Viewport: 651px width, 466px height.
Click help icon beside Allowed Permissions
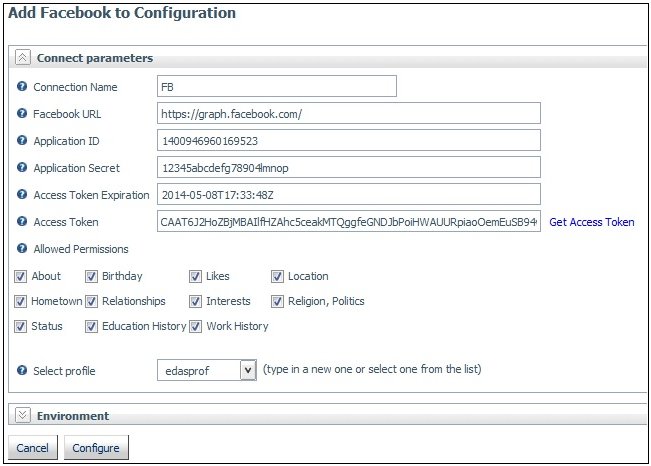coord(22,248)
